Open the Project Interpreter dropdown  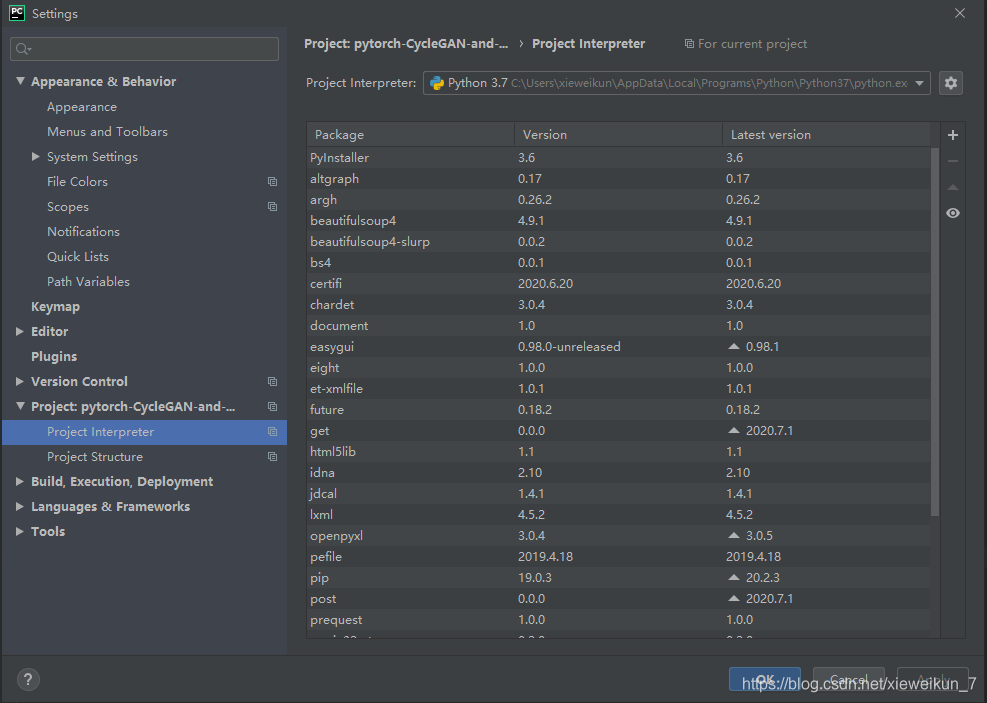[920, 83]
